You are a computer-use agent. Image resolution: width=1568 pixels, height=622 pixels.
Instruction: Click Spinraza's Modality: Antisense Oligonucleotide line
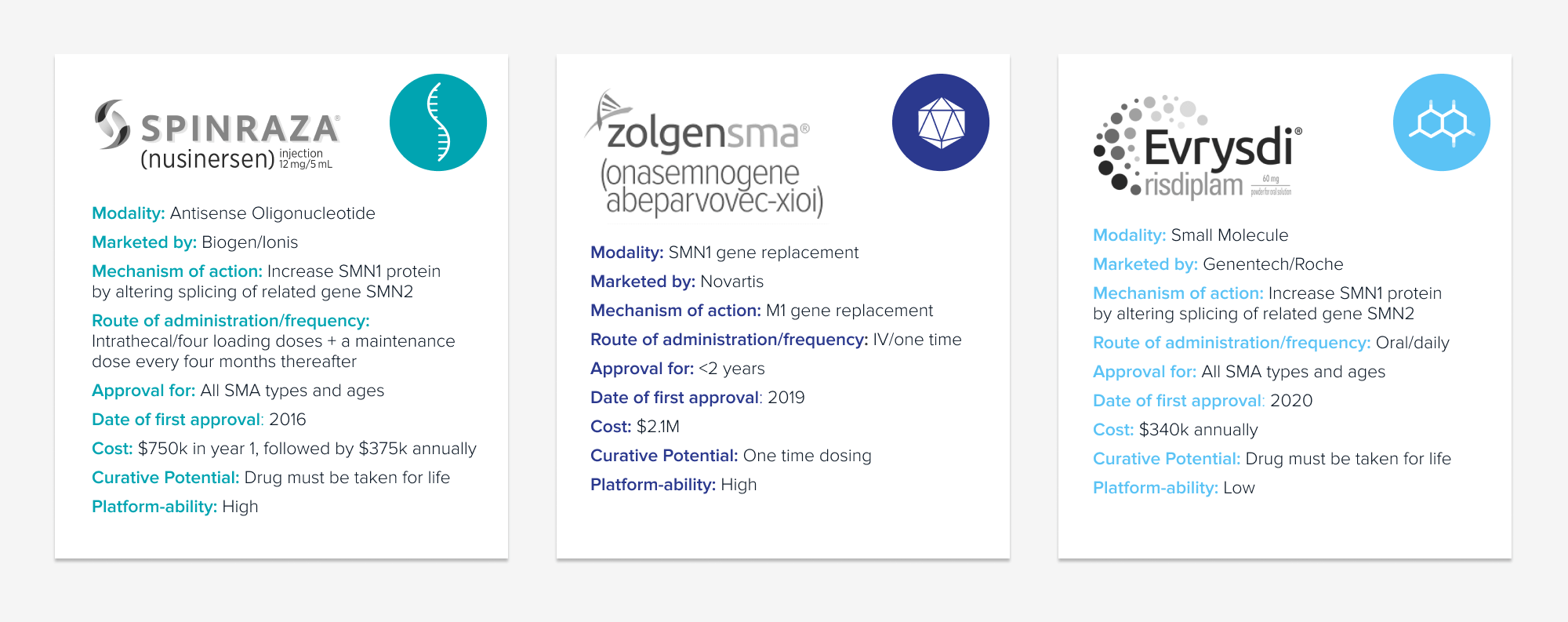pos(234,213)
